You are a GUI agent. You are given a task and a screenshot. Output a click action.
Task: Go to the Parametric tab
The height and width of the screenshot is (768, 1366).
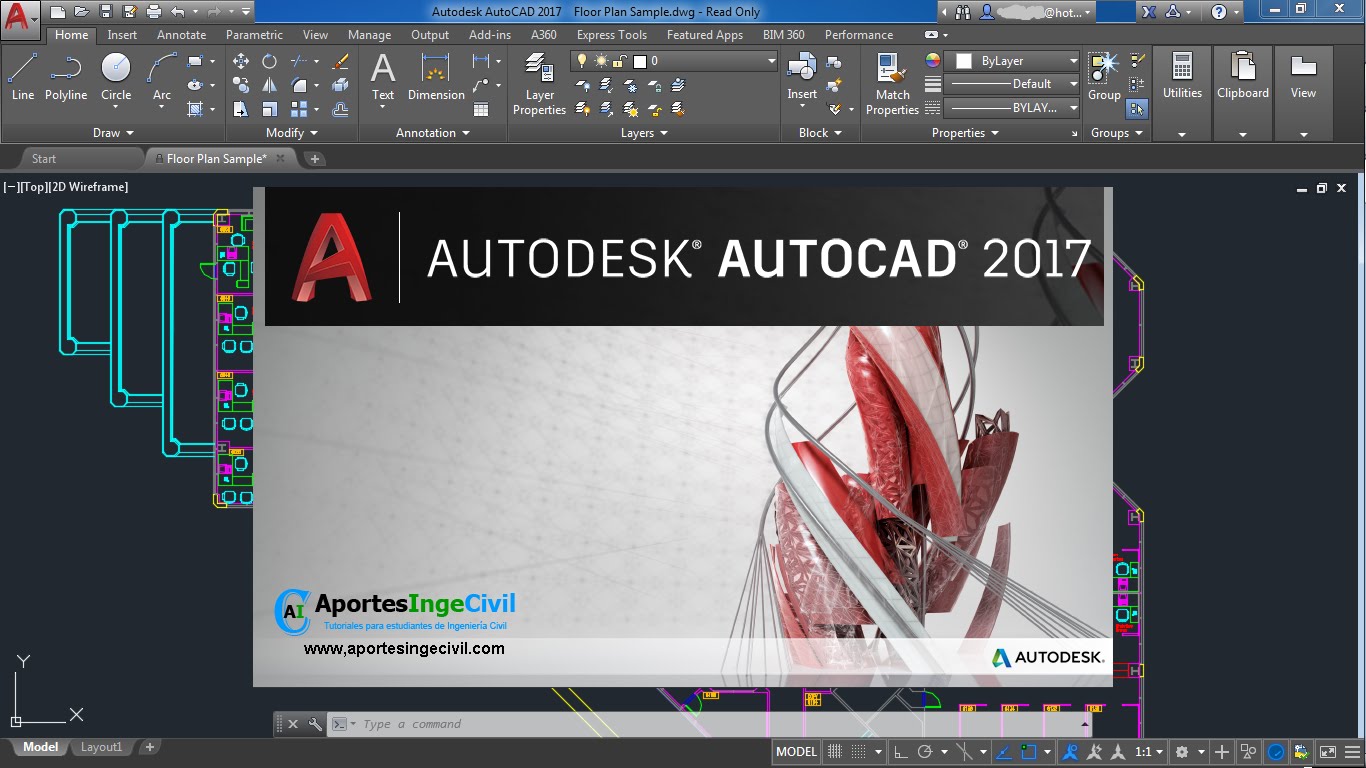pos(254,35)
